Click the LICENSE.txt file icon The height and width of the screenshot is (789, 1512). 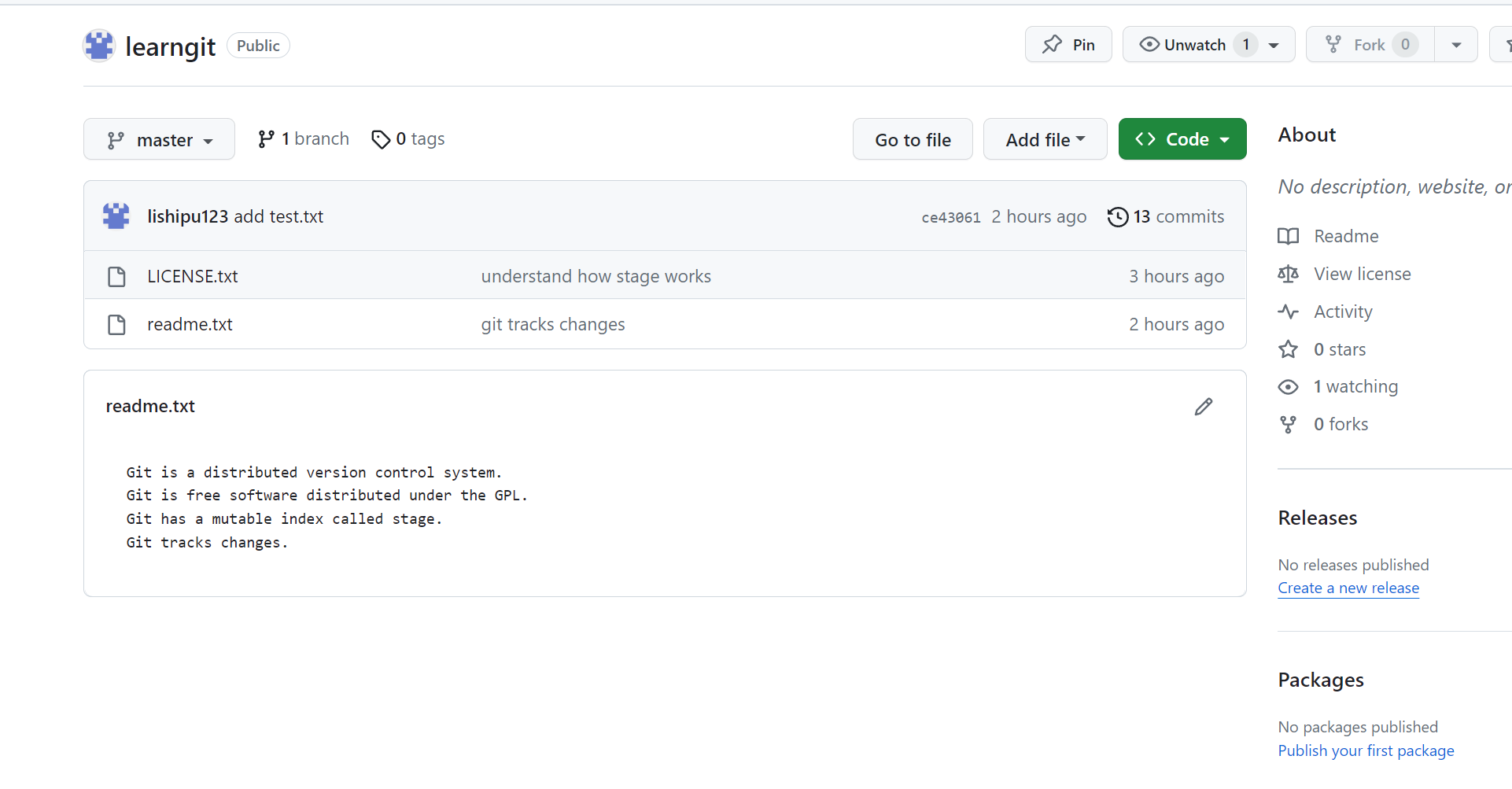click(116, 277)
